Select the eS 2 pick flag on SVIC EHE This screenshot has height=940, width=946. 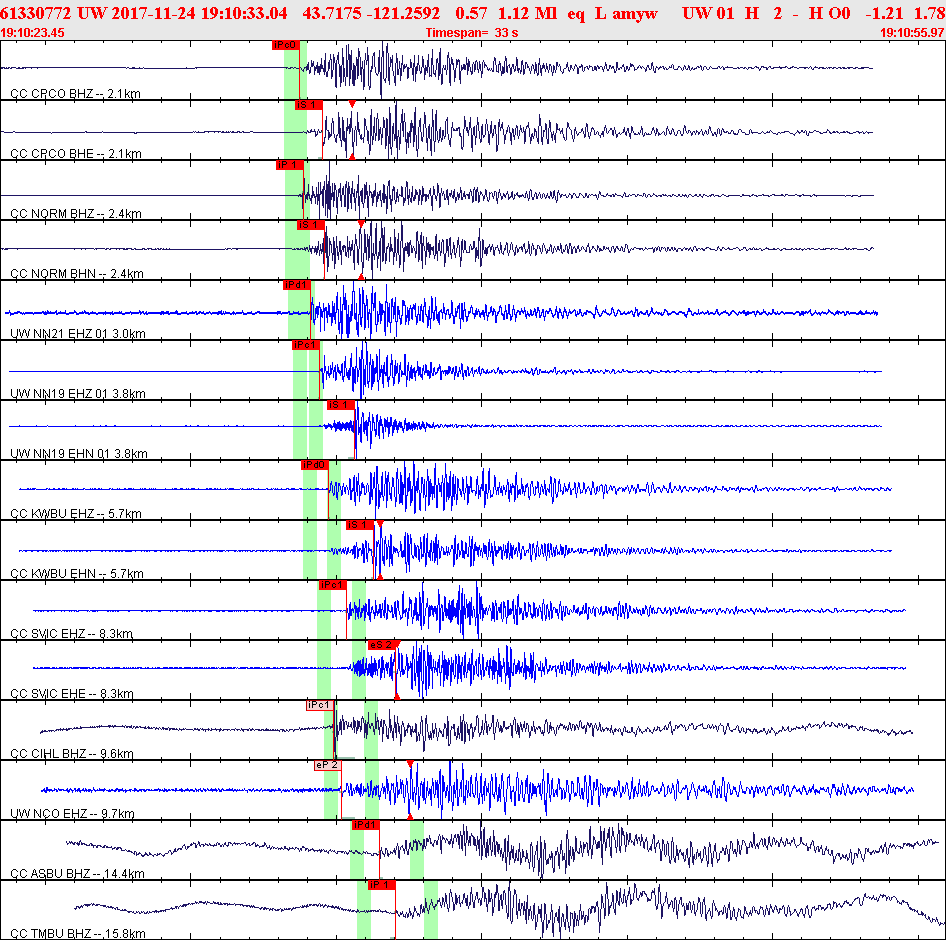point(382,645)
